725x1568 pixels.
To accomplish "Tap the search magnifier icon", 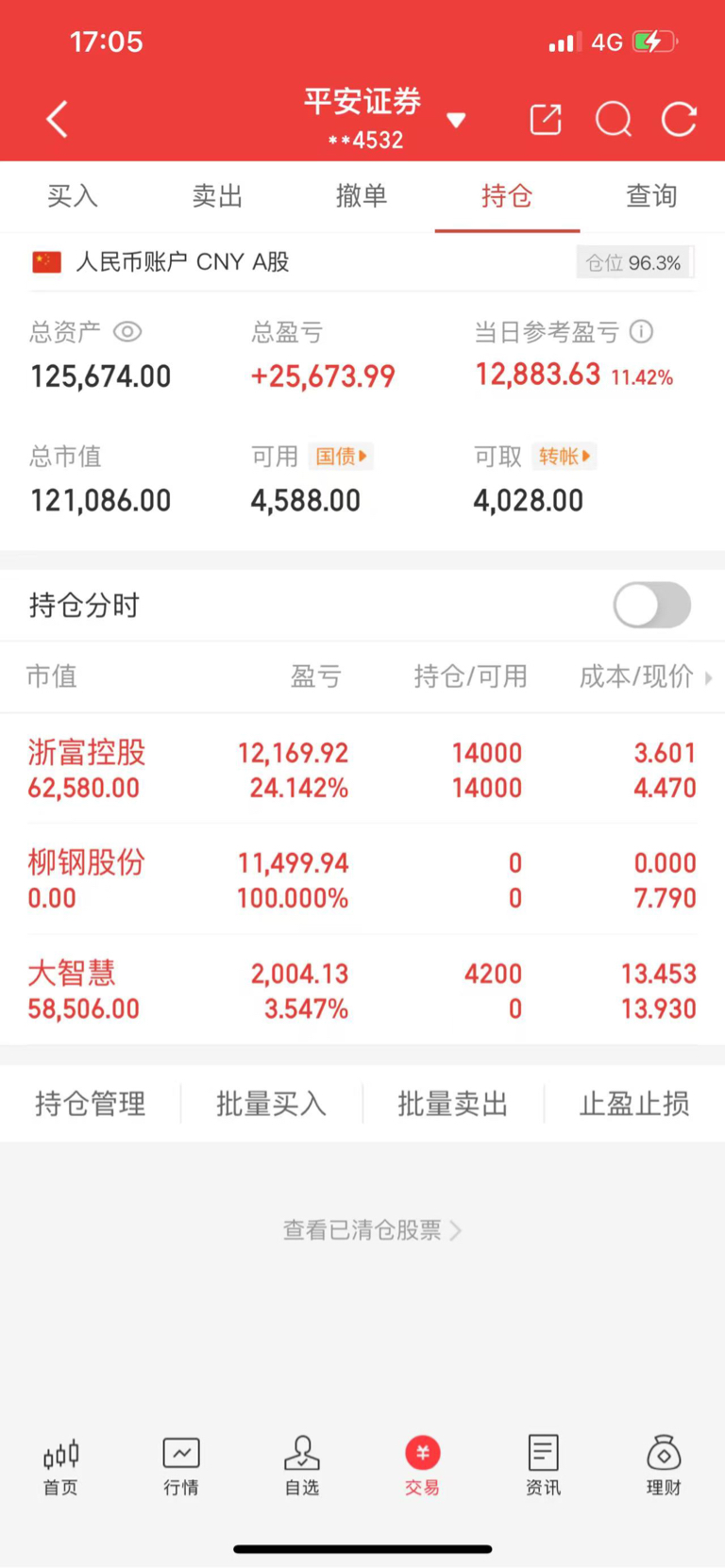I will point(614,120).
